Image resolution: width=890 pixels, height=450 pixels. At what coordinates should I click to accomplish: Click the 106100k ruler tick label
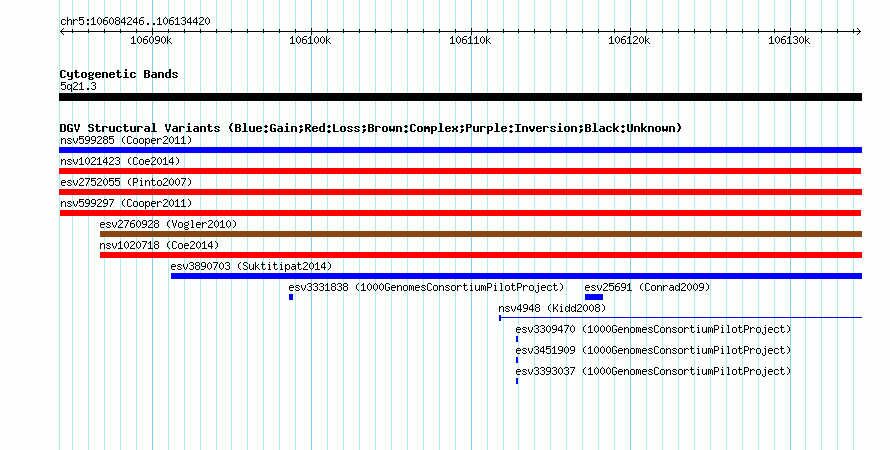pyautogui.click(x=310, y=40)
